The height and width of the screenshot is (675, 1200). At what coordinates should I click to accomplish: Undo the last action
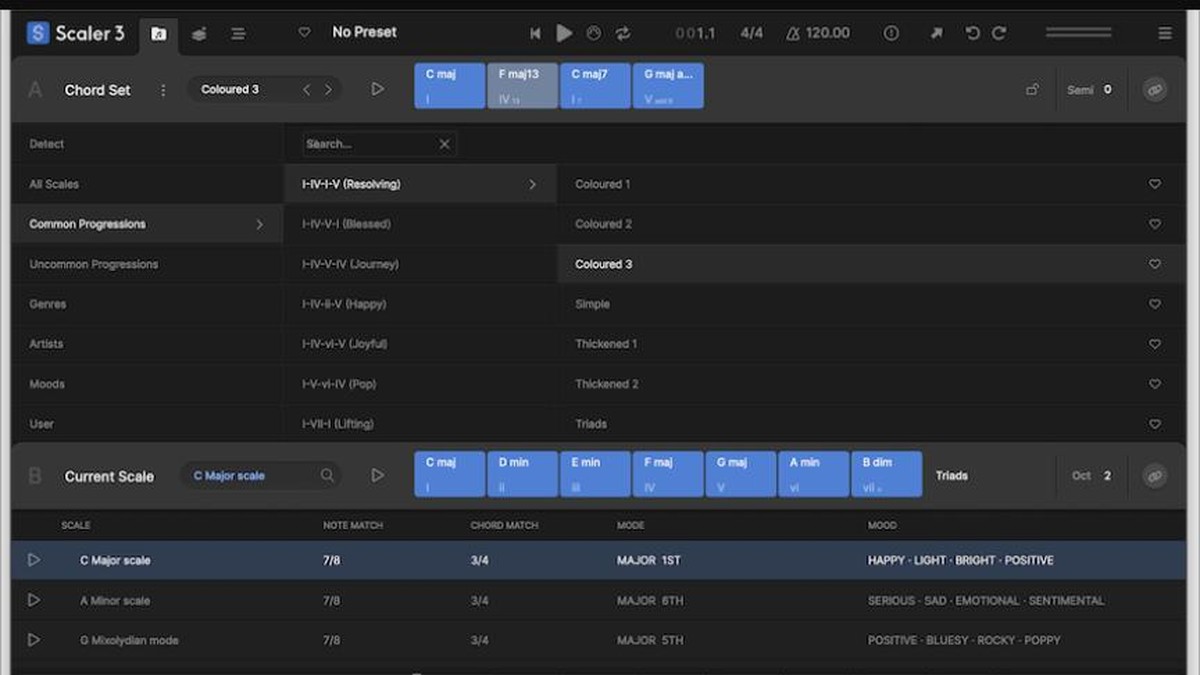pyautogui.click(x=972, y=33)
